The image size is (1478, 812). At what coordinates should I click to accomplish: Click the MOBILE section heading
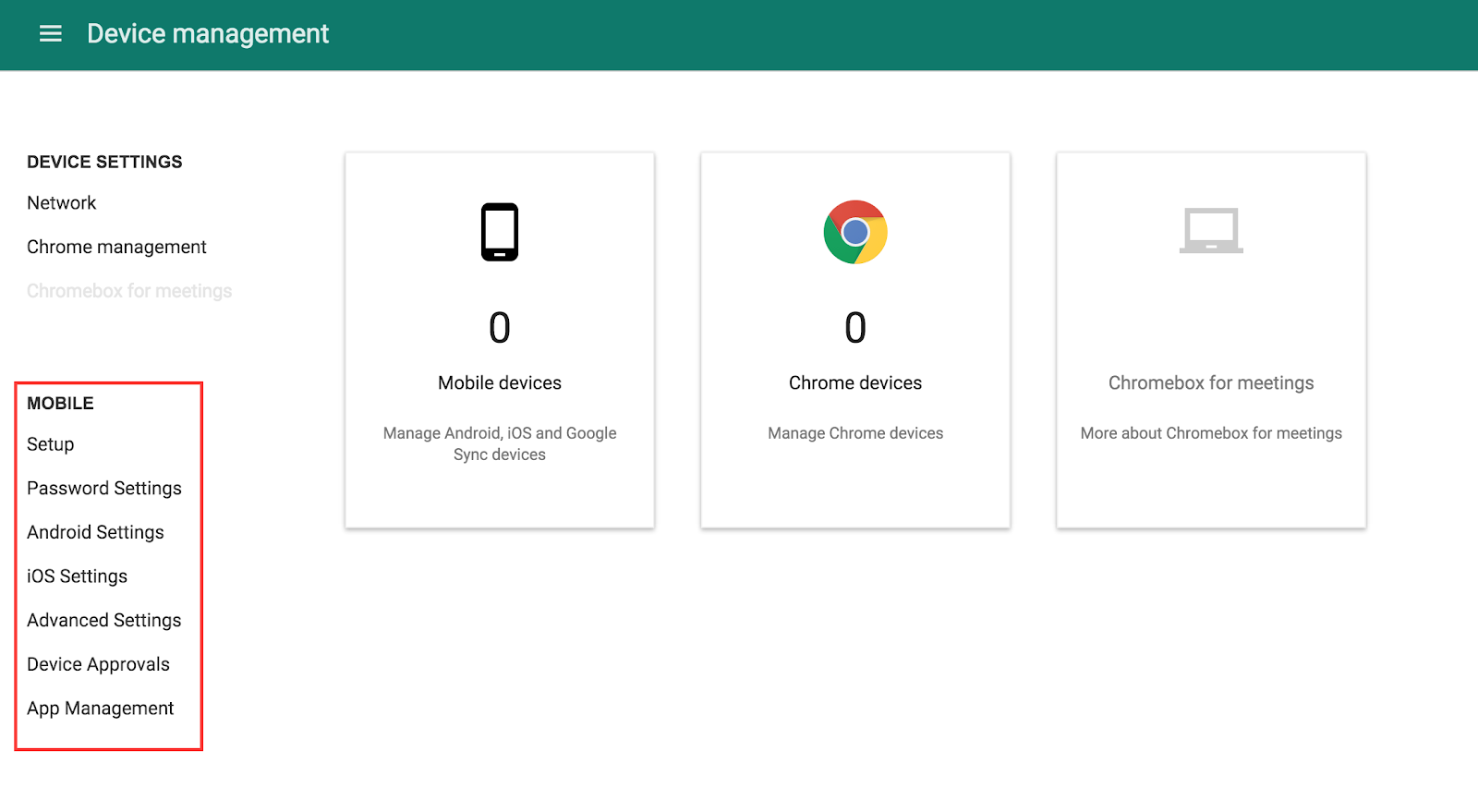tap(60, 404)
